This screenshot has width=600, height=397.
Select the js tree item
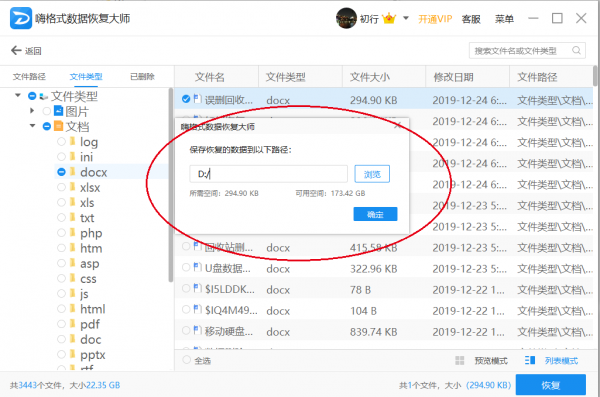pos(84,294)
